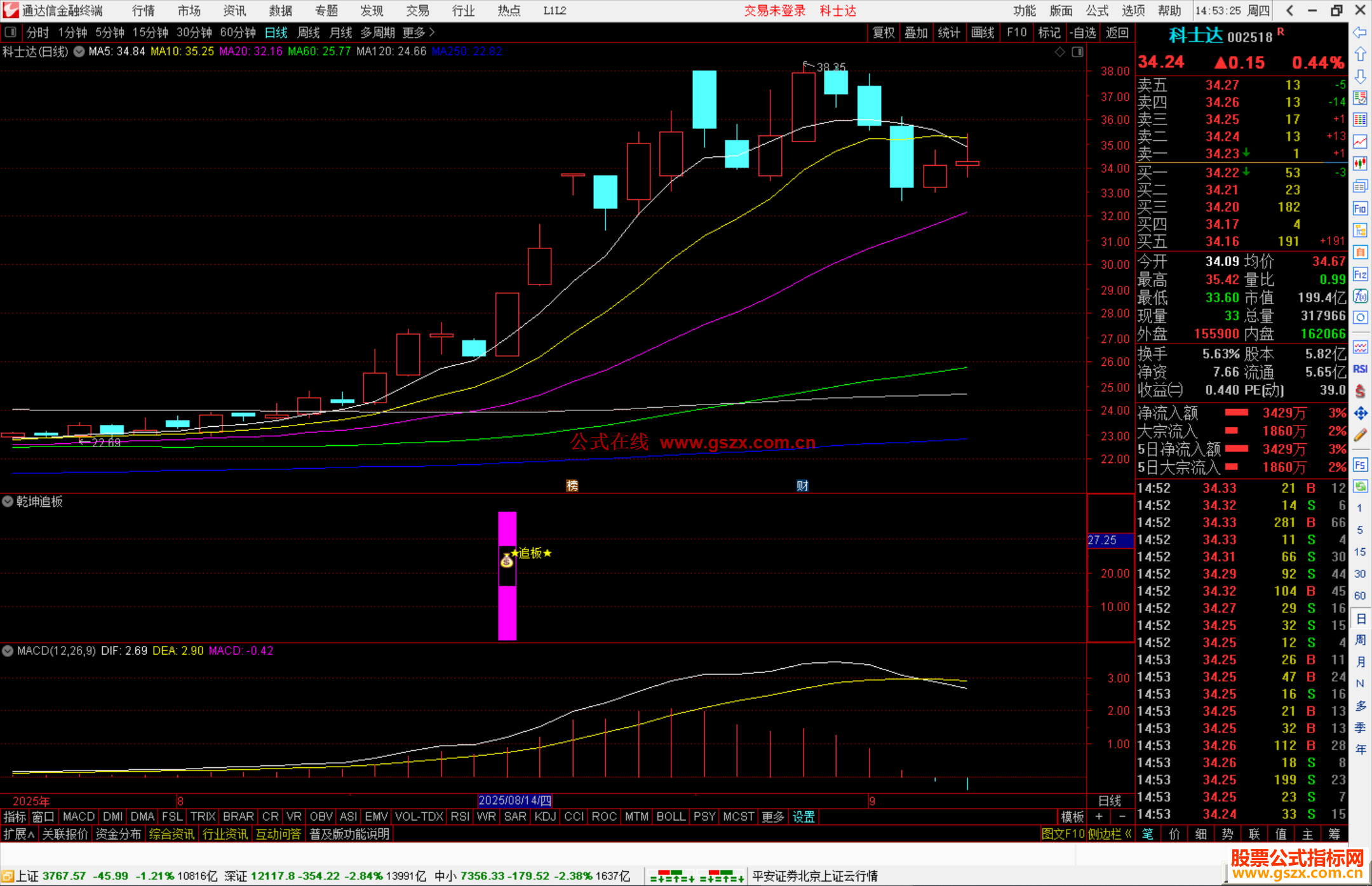Toggle the MACD indicator panel circle
This screenshot has width=1372, height=886.
coord(8,651)
